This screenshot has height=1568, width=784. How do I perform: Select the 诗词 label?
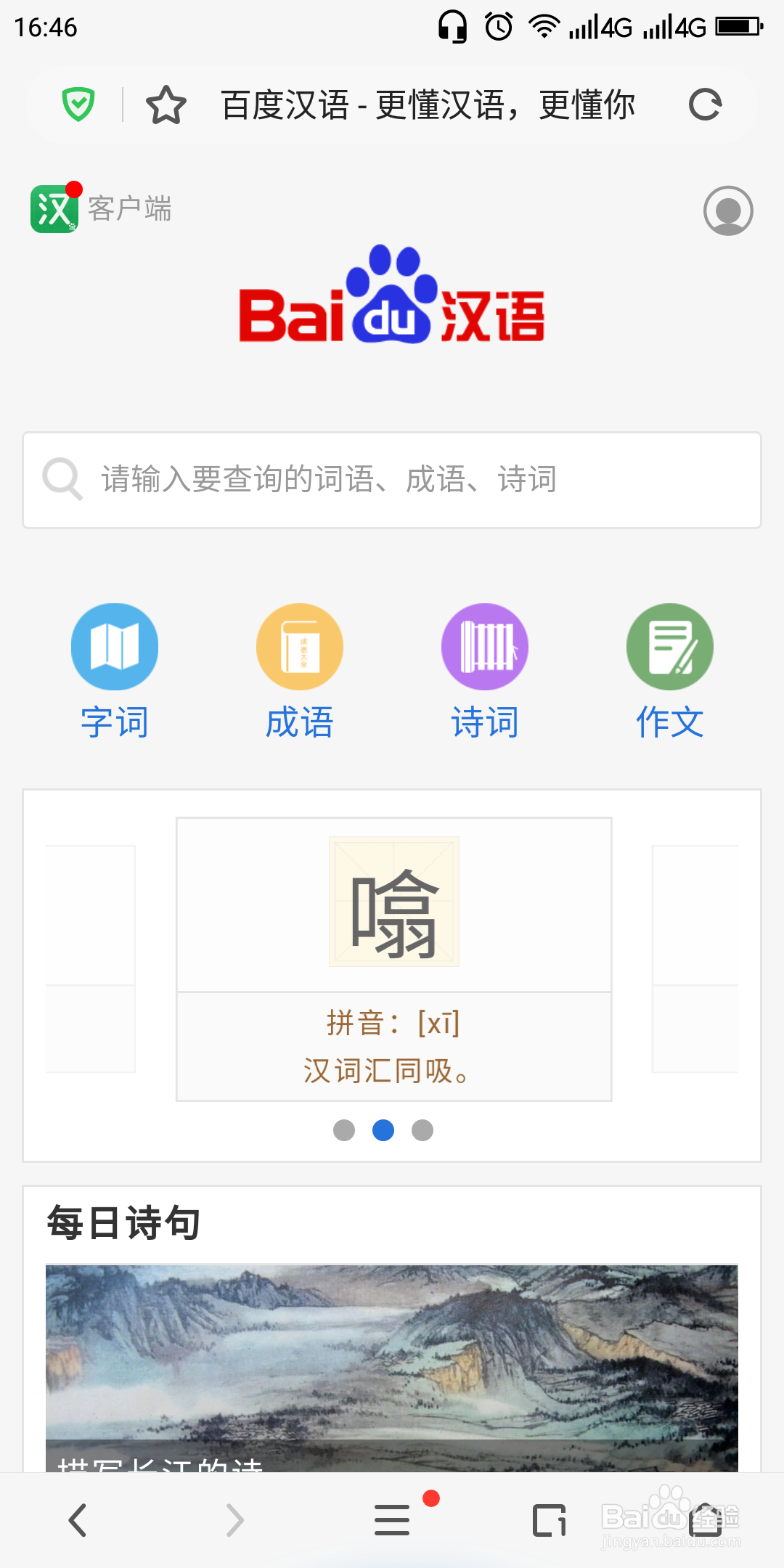click(485, 722)
